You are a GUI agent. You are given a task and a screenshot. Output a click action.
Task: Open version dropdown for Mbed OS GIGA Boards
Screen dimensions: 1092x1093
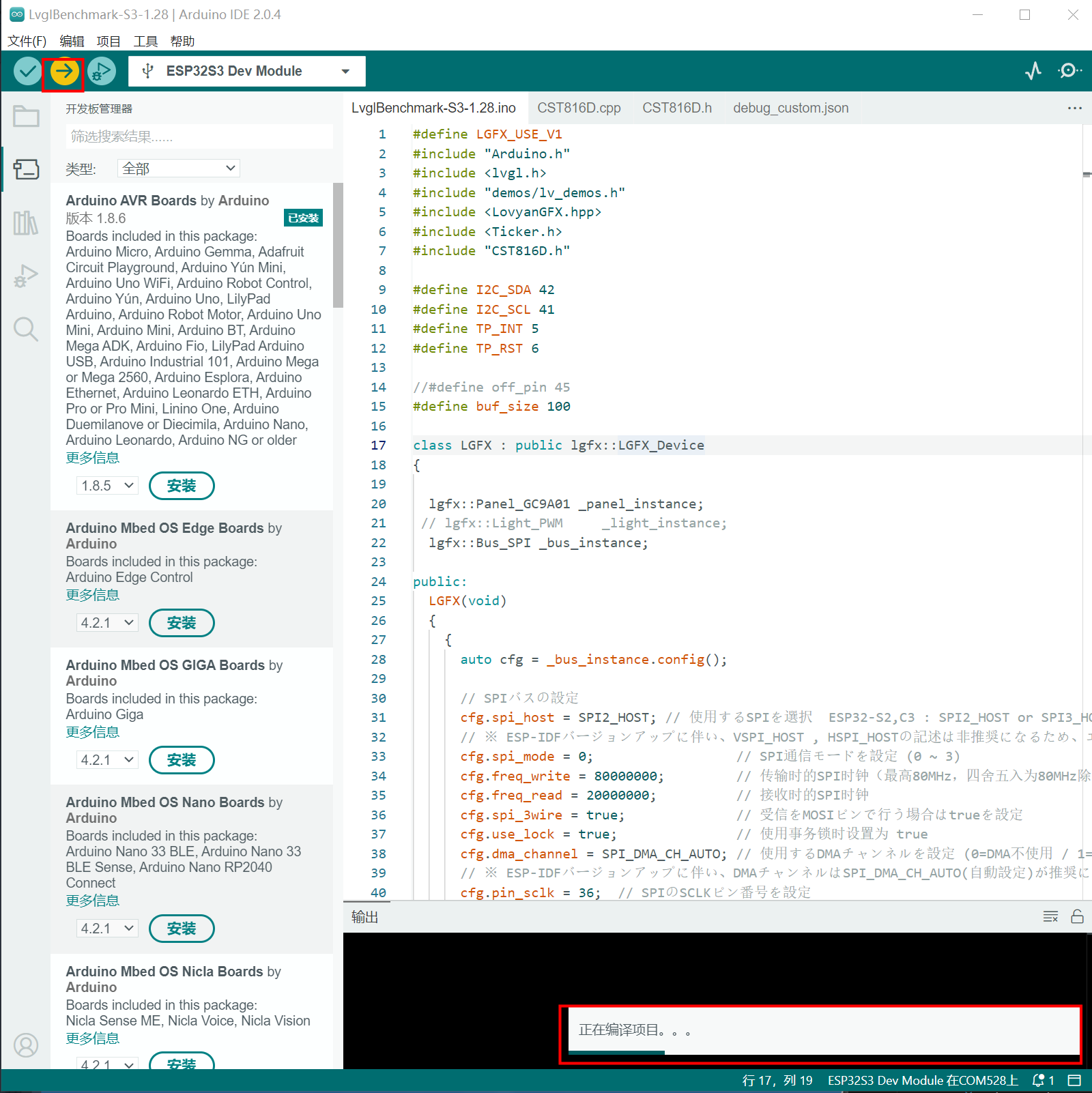pos(107,760)
